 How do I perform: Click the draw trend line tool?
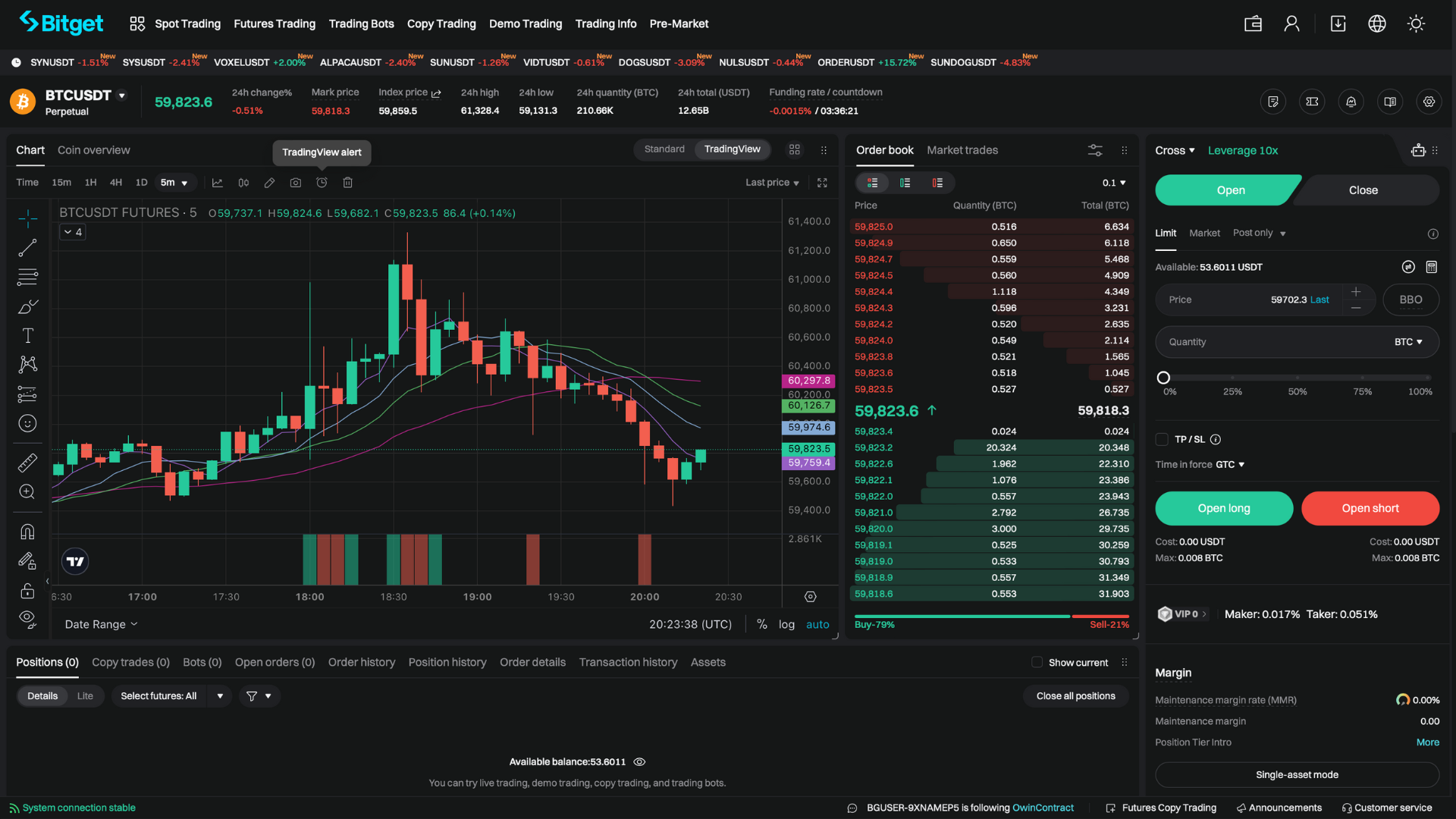pos(26,246)
